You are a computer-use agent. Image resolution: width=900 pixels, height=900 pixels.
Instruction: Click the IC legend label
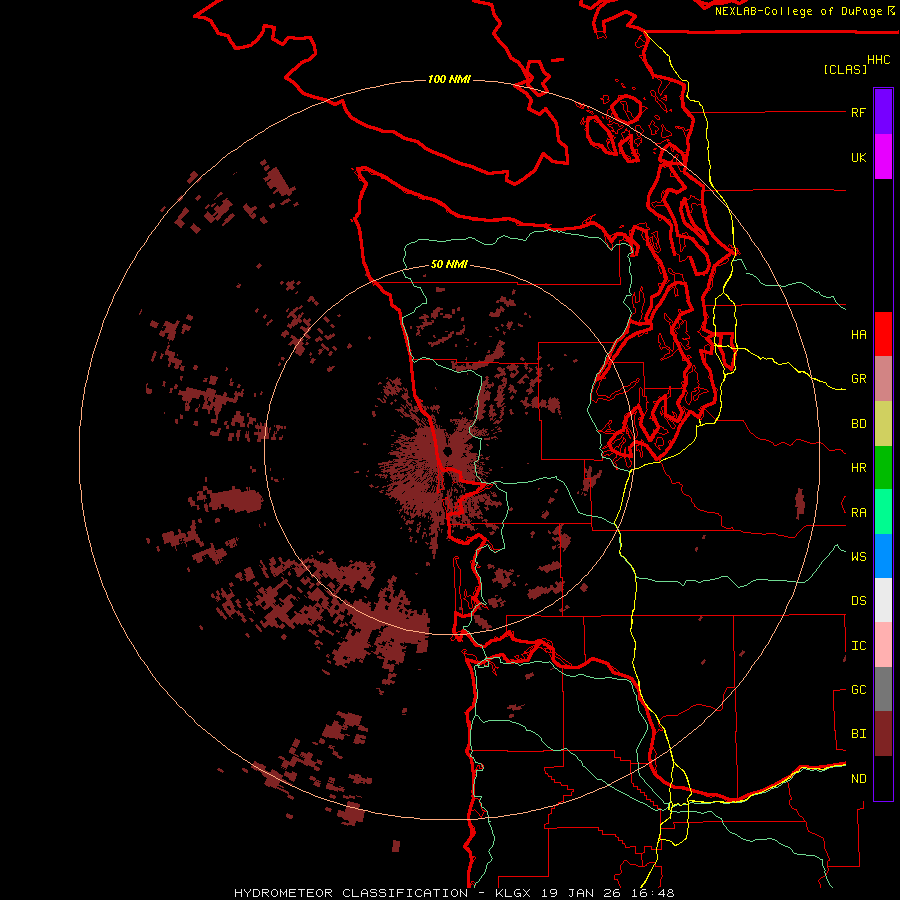858,646
